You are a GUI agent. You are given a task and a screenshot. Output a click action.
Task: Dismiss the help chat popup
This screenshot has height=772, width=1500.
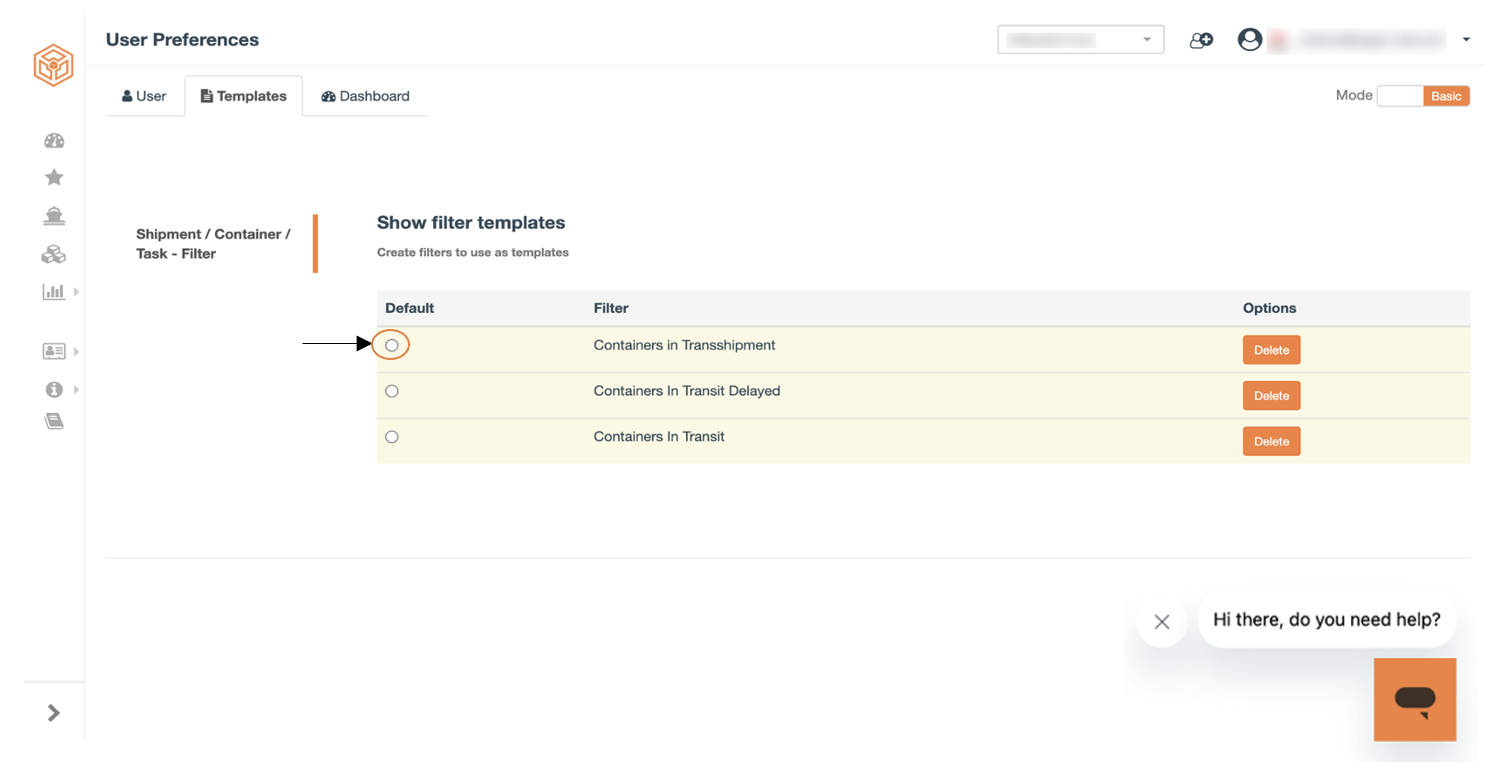click(x=1162, y=621)
